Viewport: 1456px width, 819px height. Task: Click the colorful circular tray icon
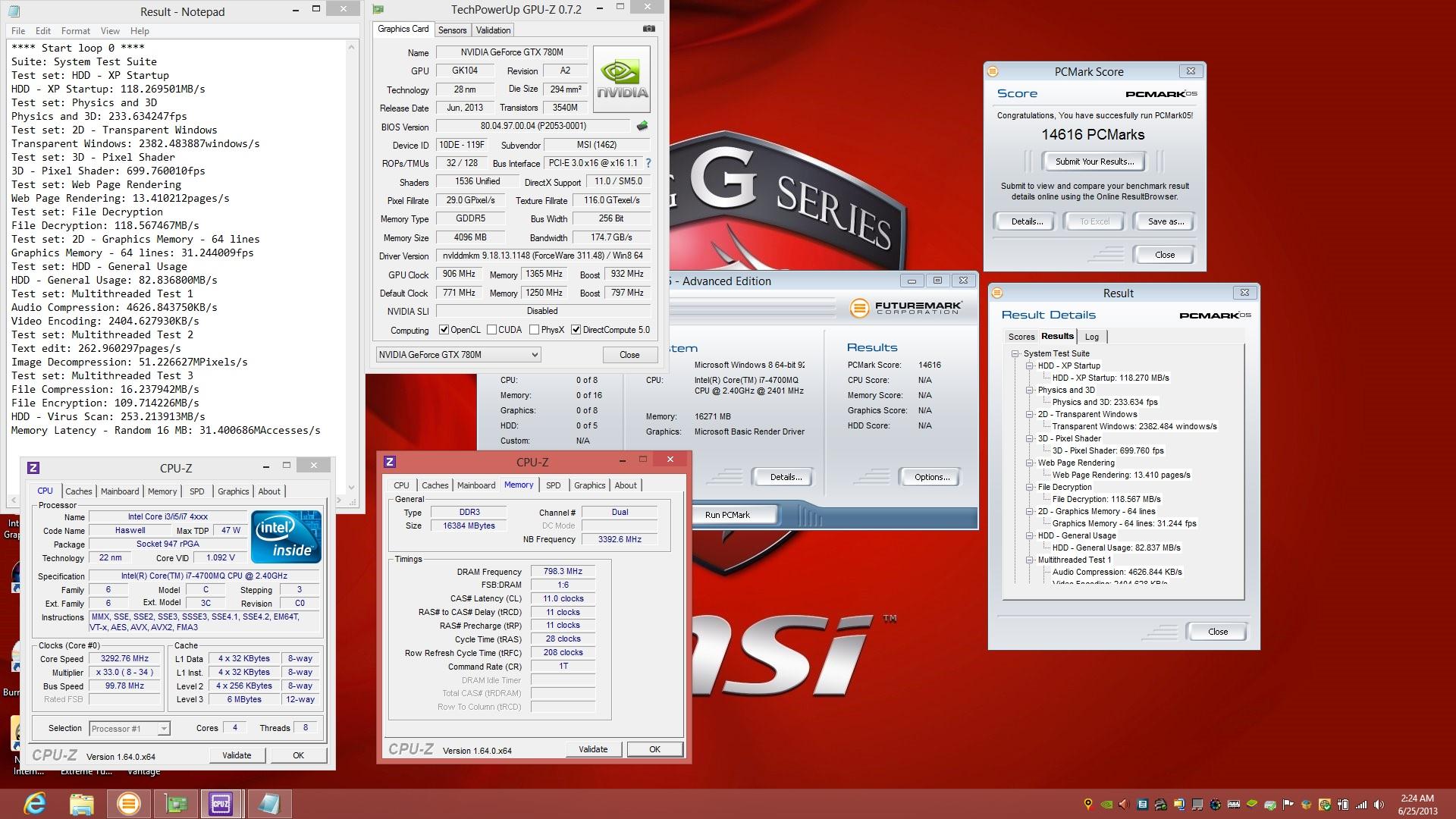click(x=1215, y=805)
